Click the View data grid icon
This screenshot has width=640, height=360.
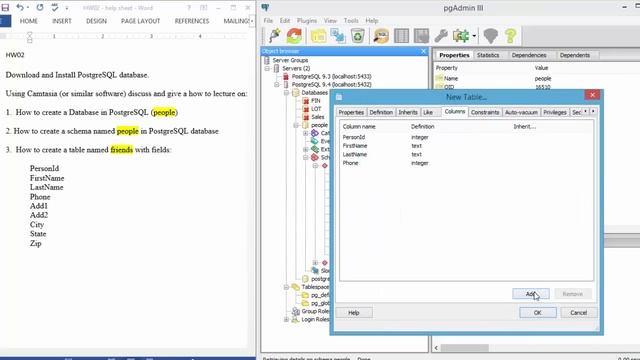[x=401, y=36]
